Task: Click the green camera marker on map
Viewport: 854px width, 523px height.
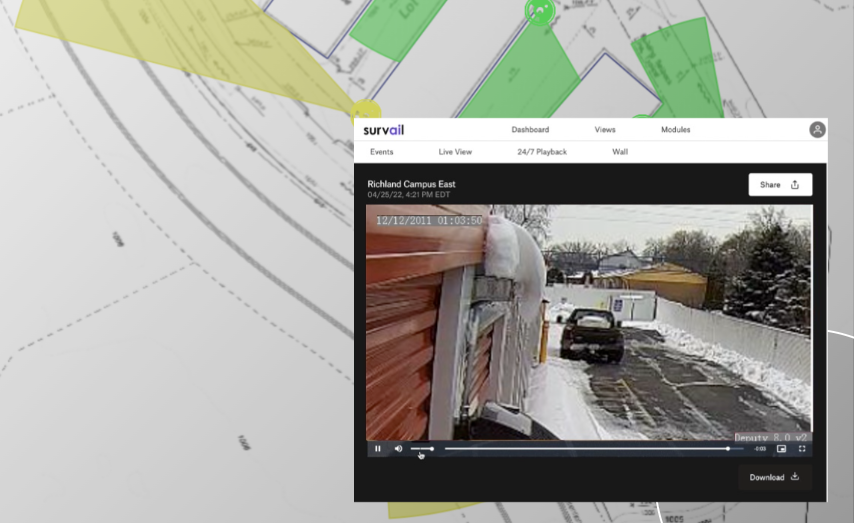Action: point(540,11)
